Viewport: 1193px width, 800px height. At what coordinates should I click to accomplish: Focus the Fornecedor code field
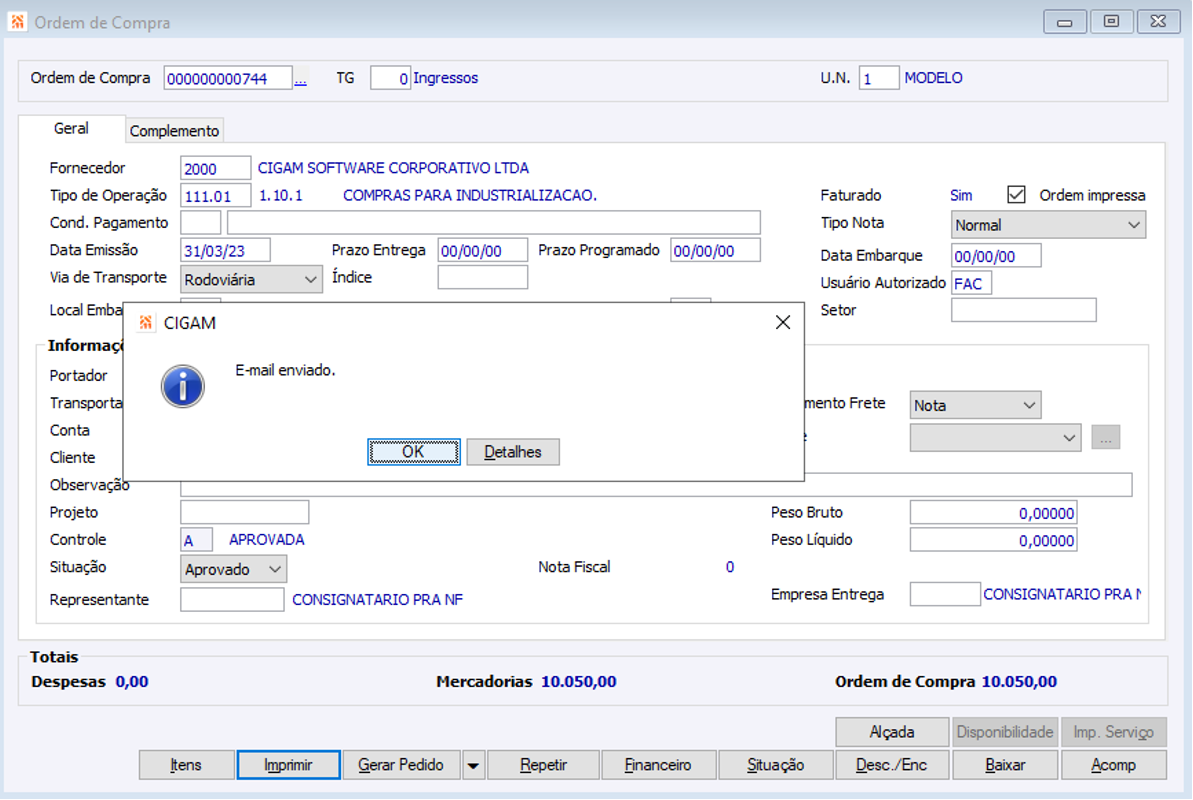[x=215, y=168]
